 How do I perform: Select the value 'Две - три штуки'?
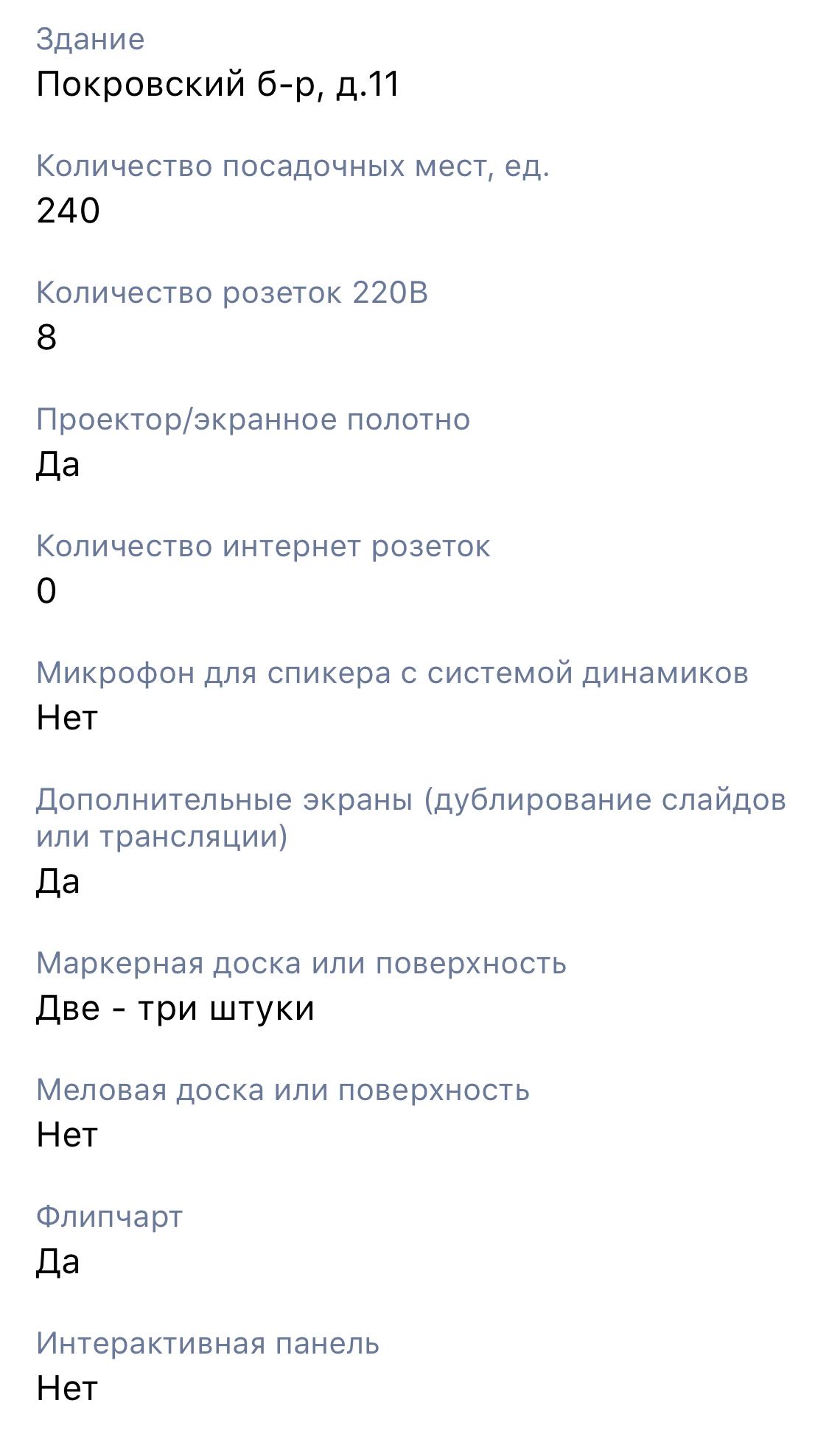coord(175,1008)
